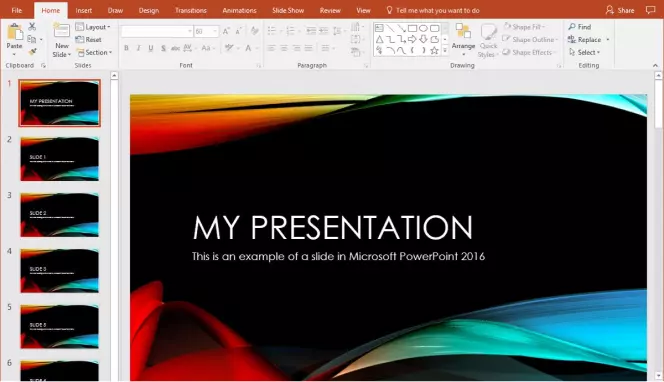Open the Design tab
The width and height of the screenshot is (664, 382).
[149, 10]
